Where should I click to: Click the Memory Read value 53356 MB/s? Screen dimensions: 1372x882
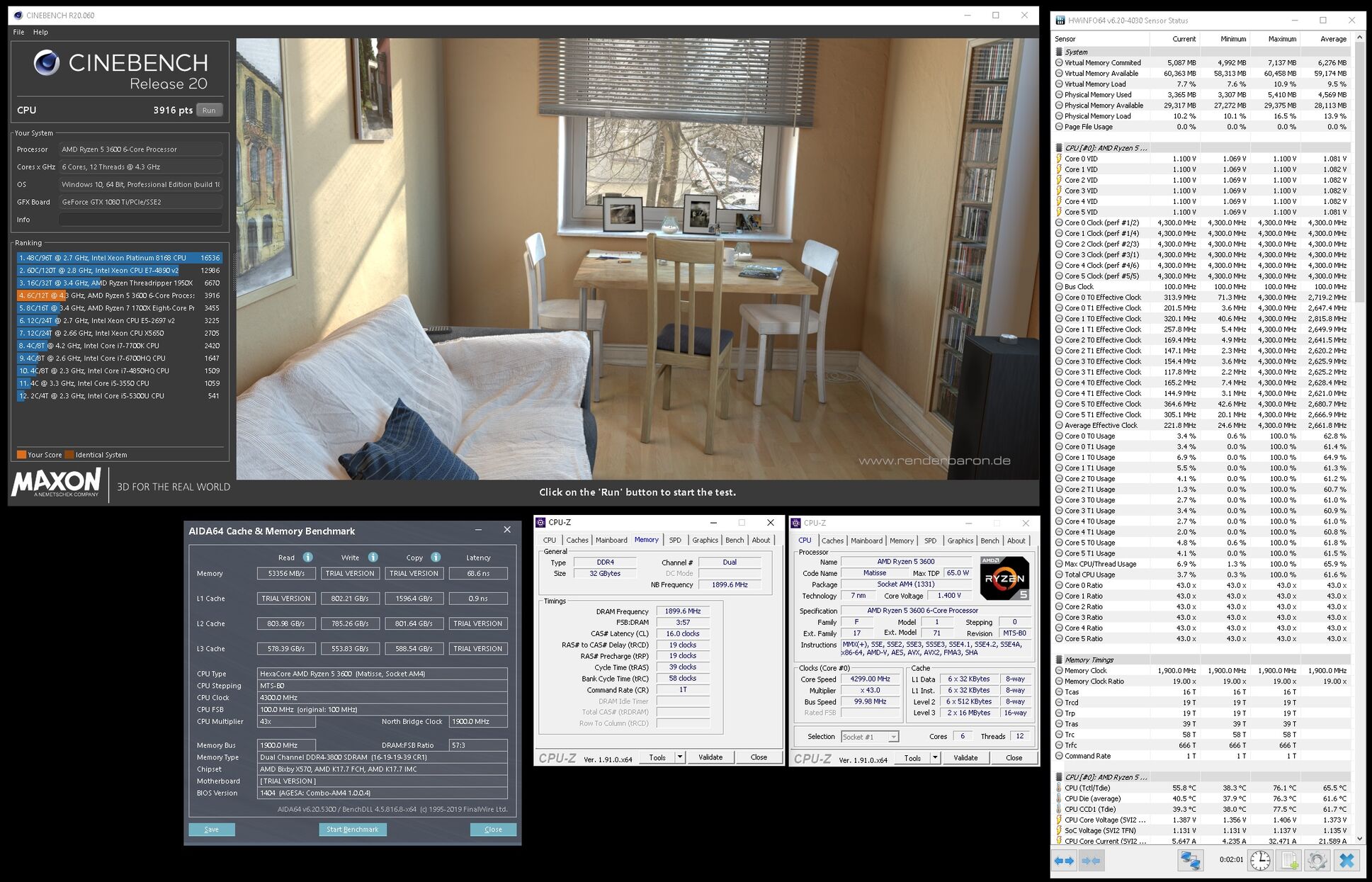286,573
